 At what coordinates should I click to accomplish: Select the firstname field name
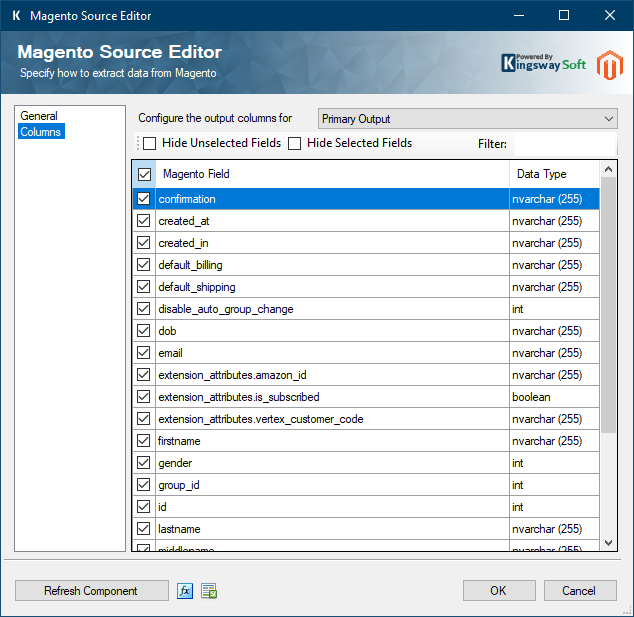[x=180, y=441]
